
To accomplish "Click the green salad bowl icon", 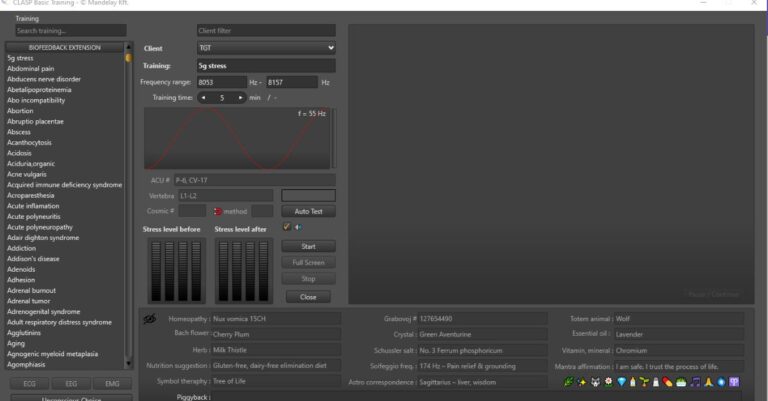I will (681, 382).
